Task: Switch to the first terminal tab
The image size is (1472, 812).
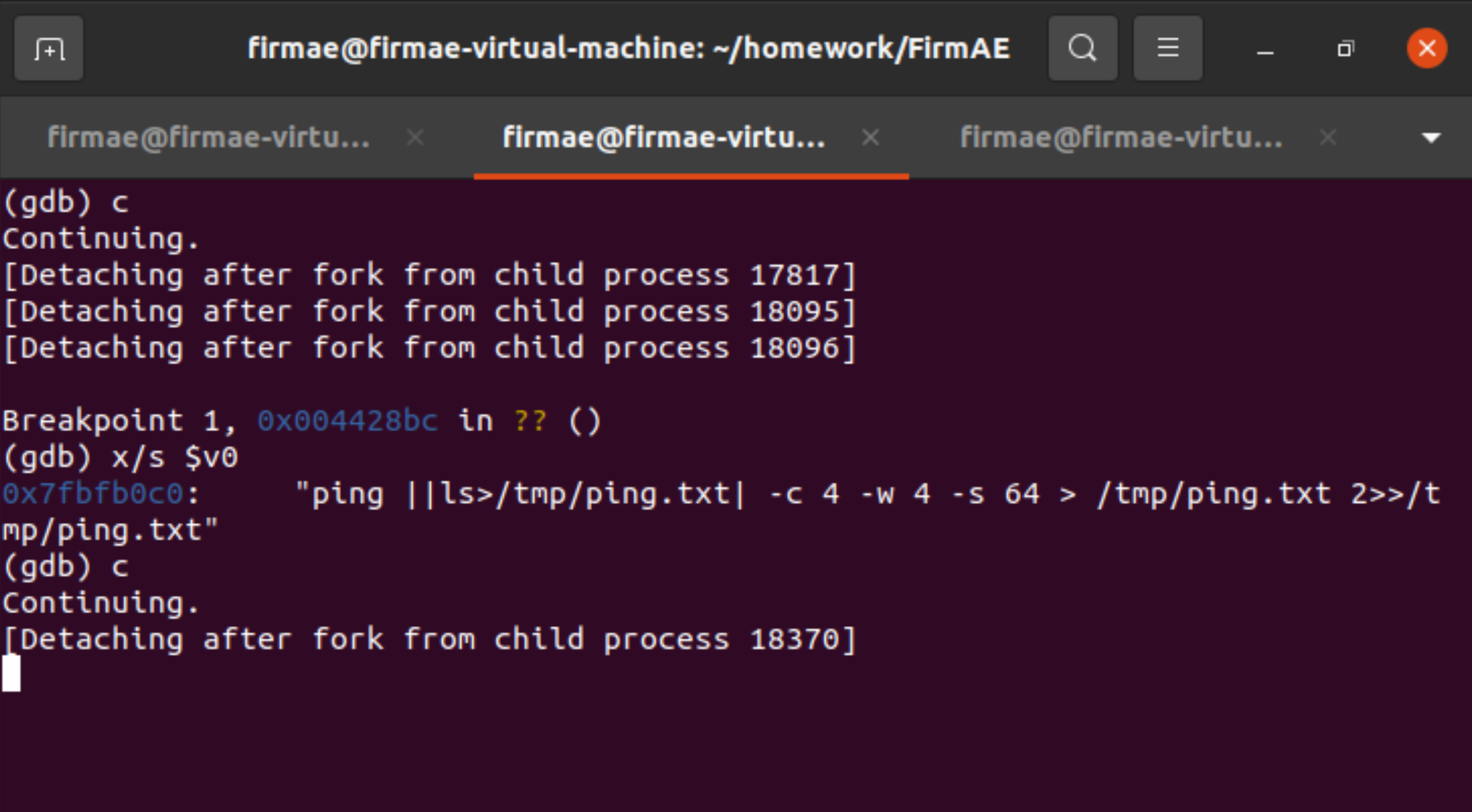Action: click(209, 137)
